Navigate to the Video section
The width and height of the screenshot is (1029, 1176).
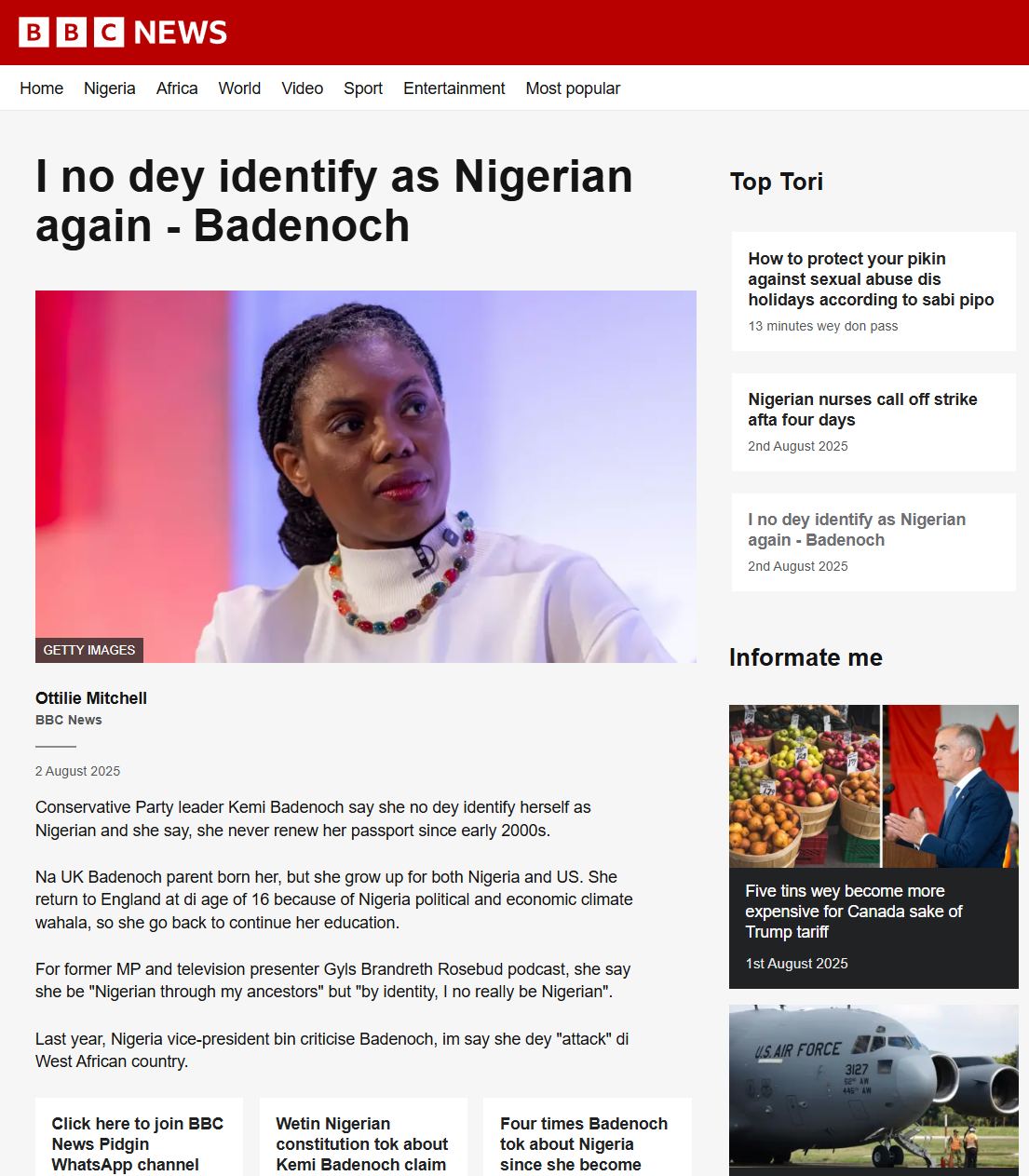[x=303, y=88]
